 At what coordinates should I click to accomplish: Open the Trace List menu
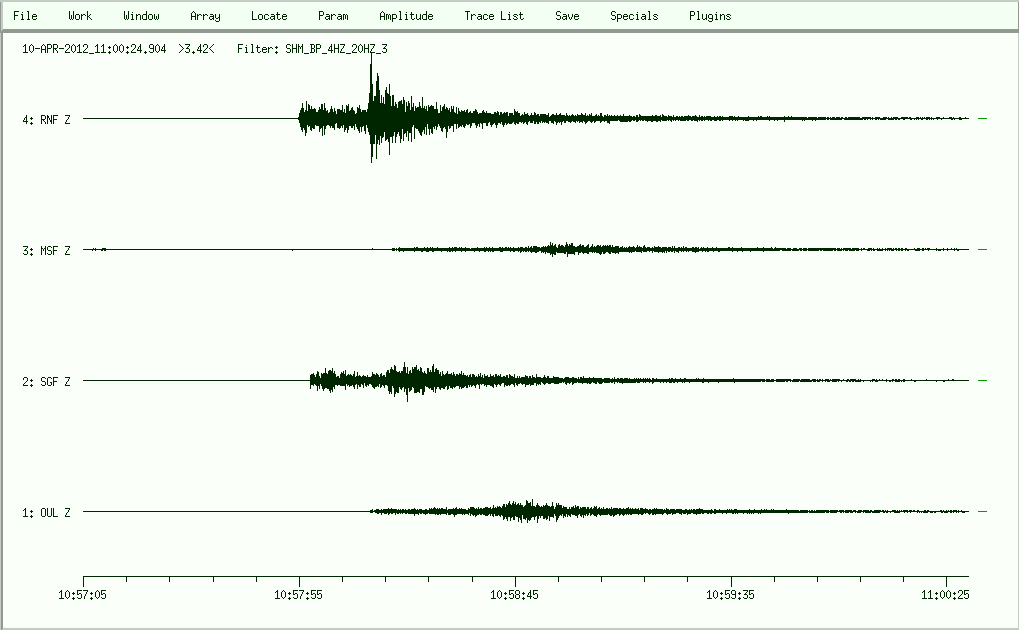pos(494,16)
